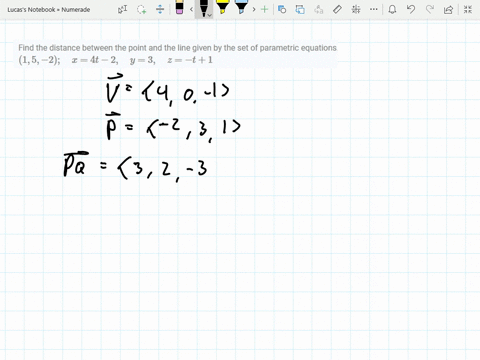Add a new pen with plus button
Viewport: 480px width, 360px height.
[x=264, y=9]
